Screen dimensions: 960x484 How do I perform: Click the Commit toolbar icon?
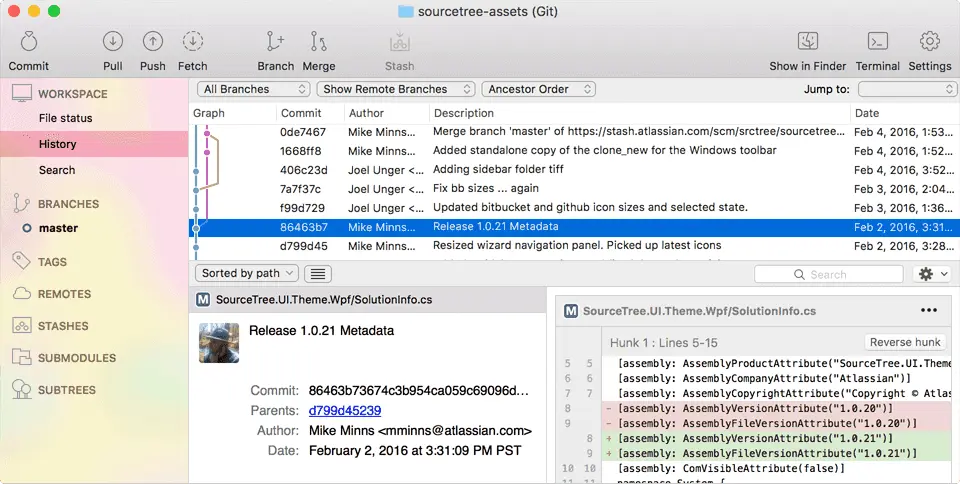[x=29, y=42]
